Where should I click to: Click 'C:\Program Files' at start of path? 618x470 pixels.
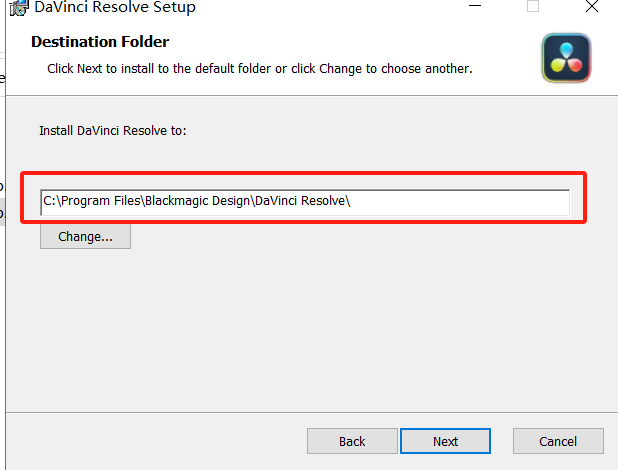point(90,201)
